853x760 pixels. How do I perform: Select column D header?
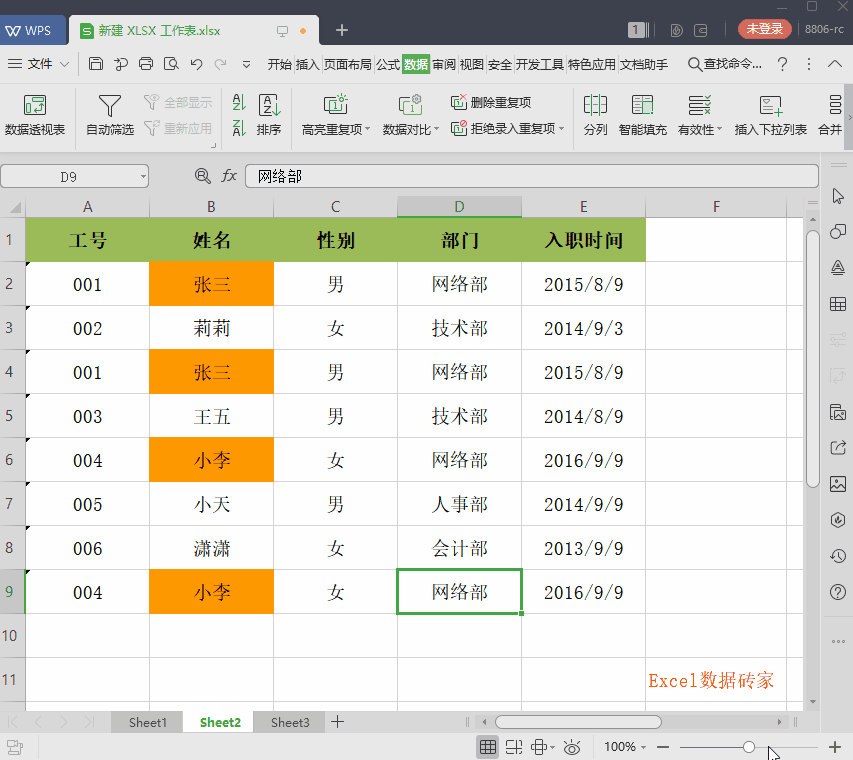[459, 207]
